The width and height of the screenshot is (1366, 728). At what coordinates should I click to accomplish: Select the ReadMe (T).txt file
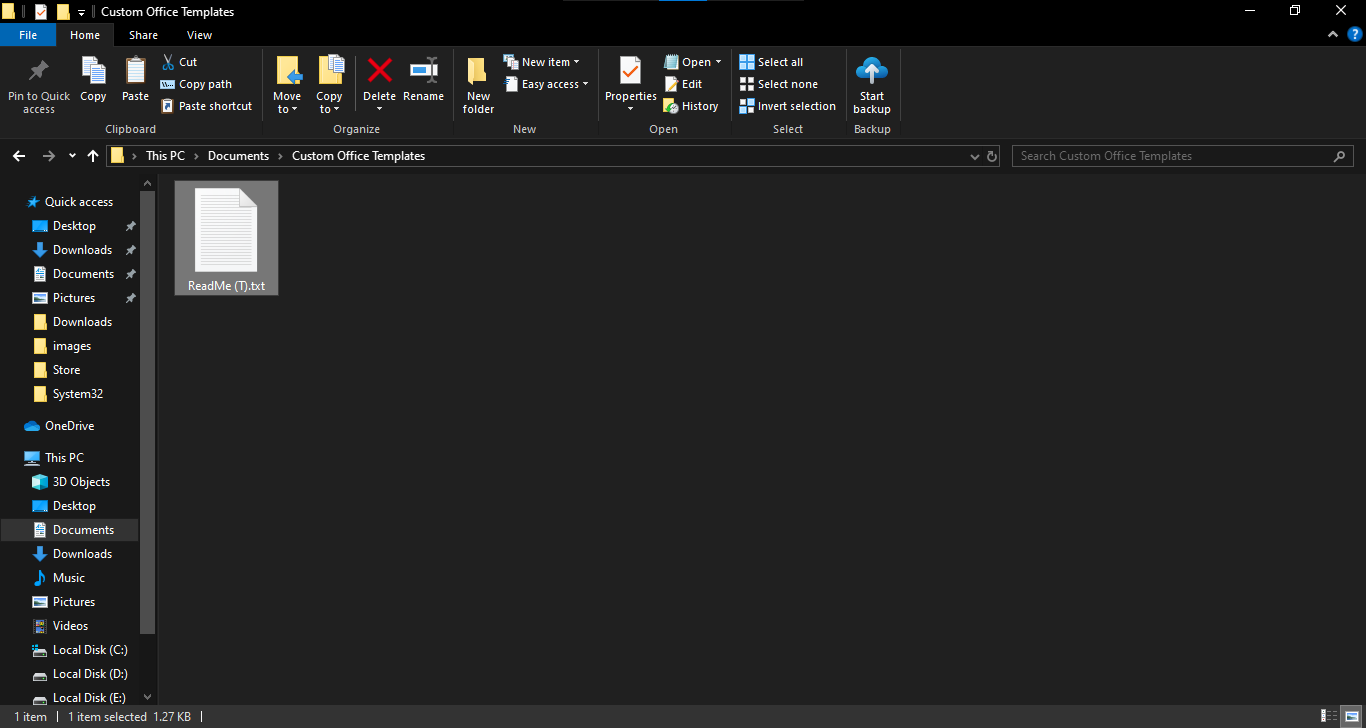[226, 238]
